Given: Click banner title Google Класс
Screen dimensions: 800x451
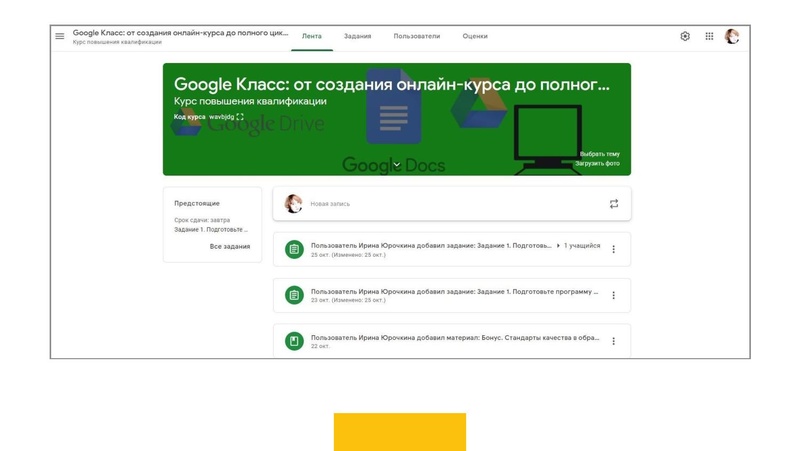Looking at the screenshot, I should coord(391,84).
